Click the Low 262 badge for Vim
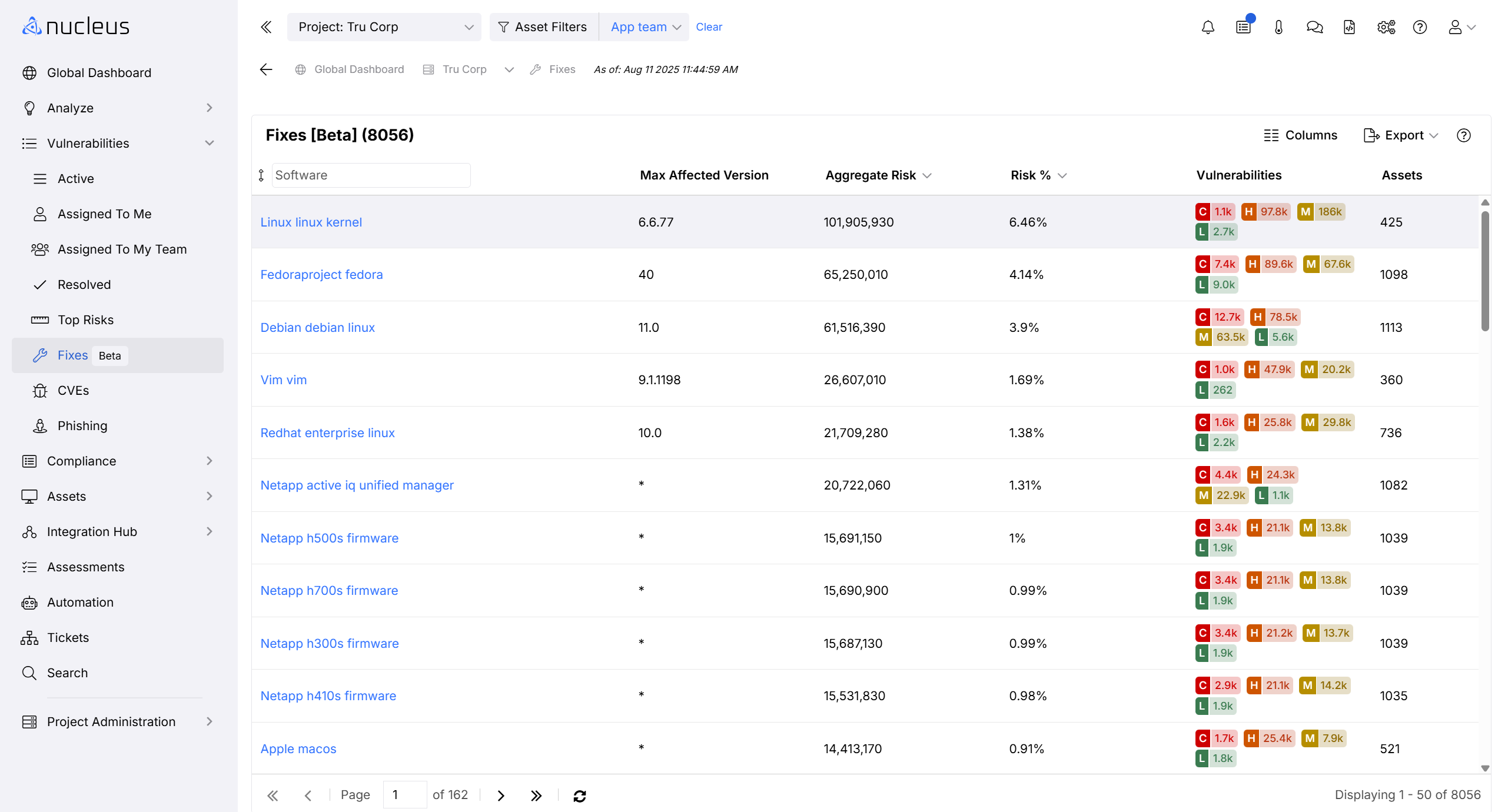The height and width of the screenshot is (812, 1498). (x=1215, y=390)
